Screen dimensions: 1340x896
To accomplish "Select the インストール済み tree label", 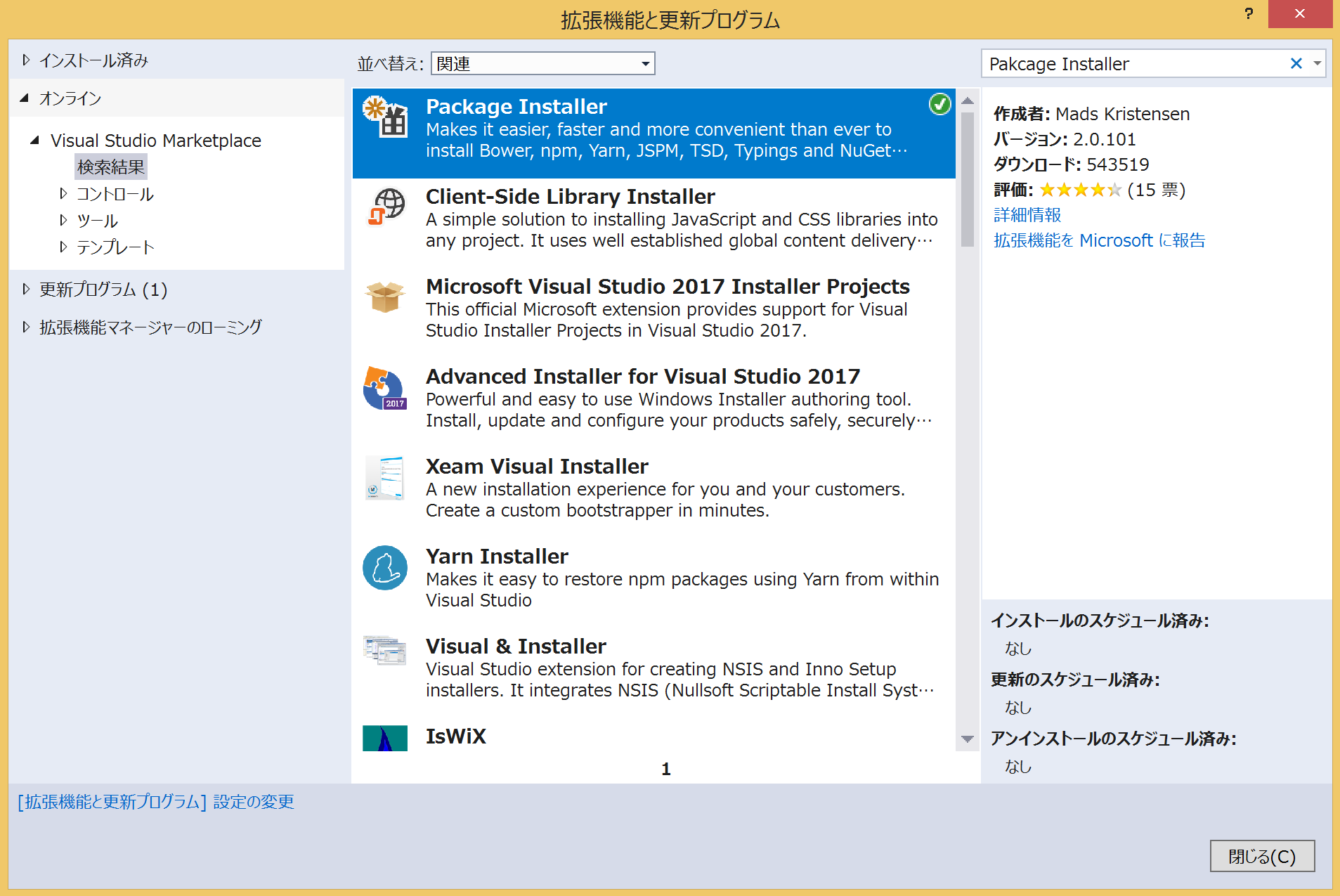I will click(x=93, y=60).
